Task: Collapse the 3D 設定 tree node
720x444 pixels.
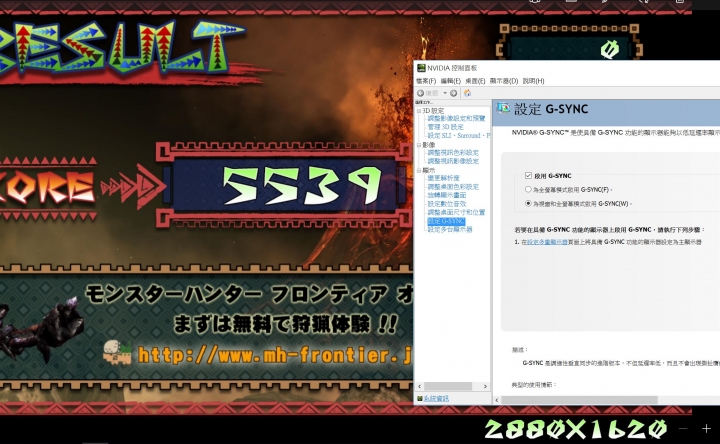Action: [x=419, y=111]
